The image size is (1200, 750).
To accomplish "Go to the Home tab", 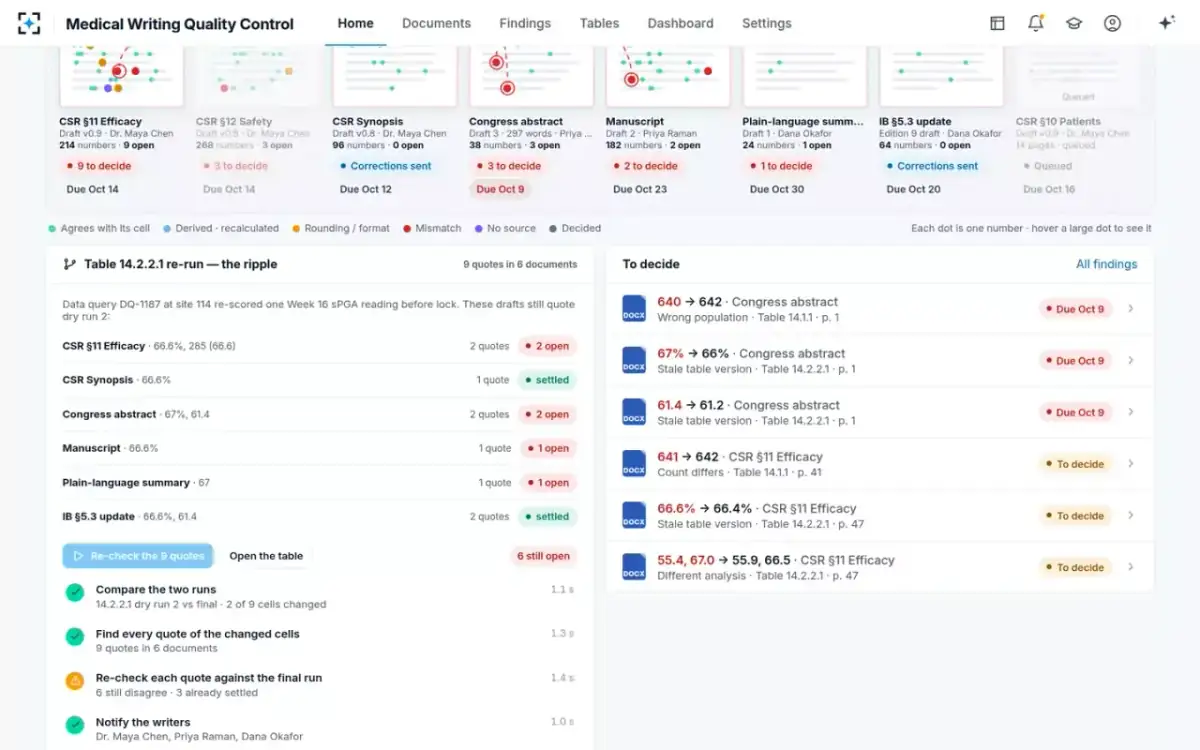I will (356, 23).
